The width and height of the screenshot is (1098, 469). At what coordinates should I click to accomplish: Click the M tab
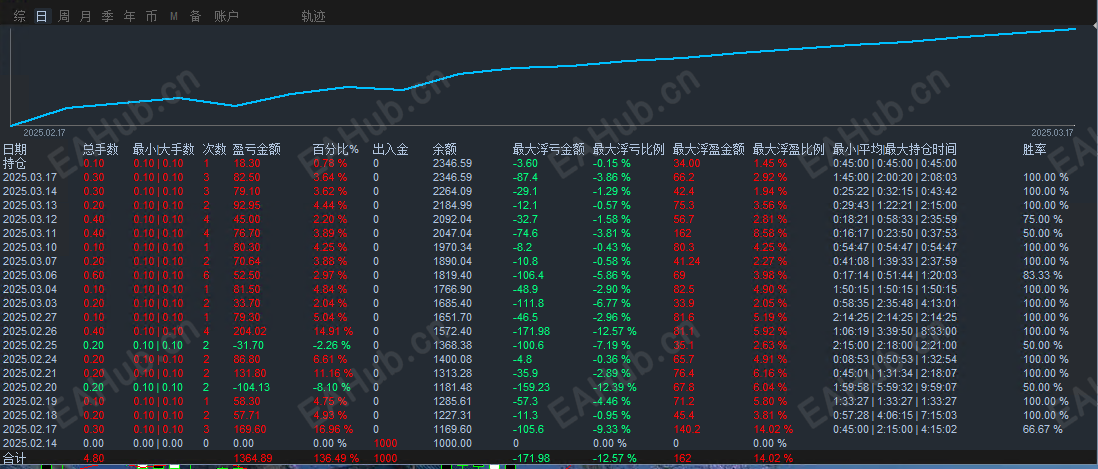tap(173, 16)
